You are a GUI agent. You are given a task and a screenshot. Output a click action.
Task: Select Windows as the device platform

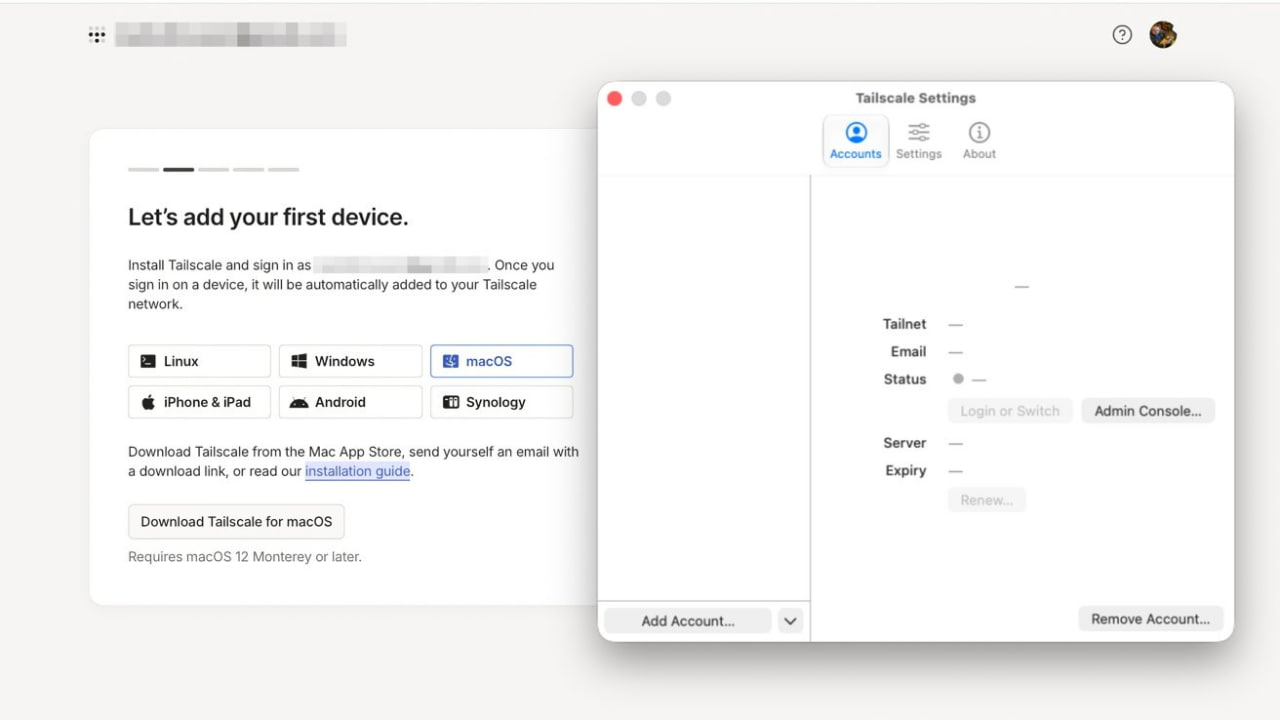point(350,361)
